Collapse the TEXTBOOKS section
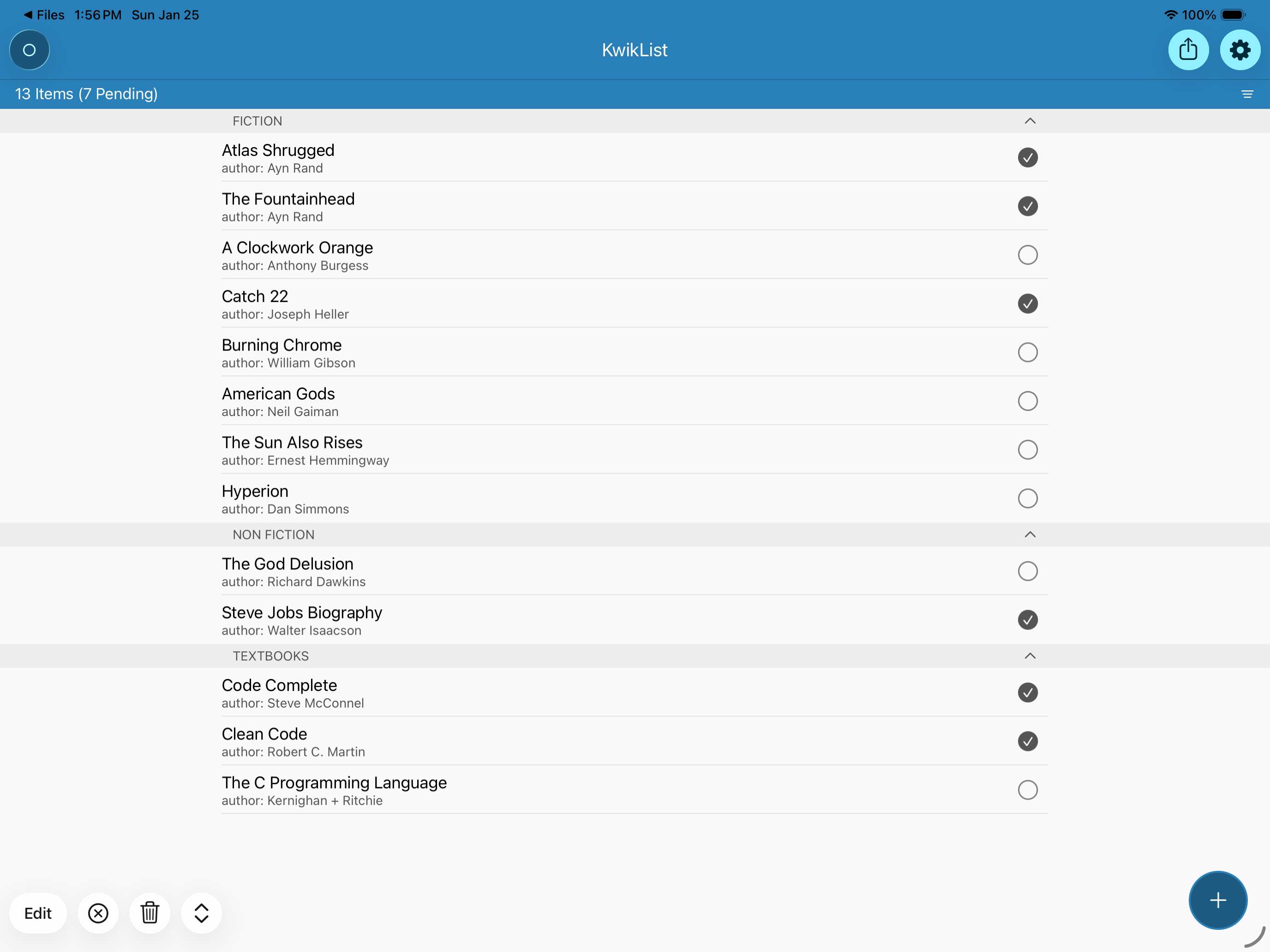 coord(1030,655)
